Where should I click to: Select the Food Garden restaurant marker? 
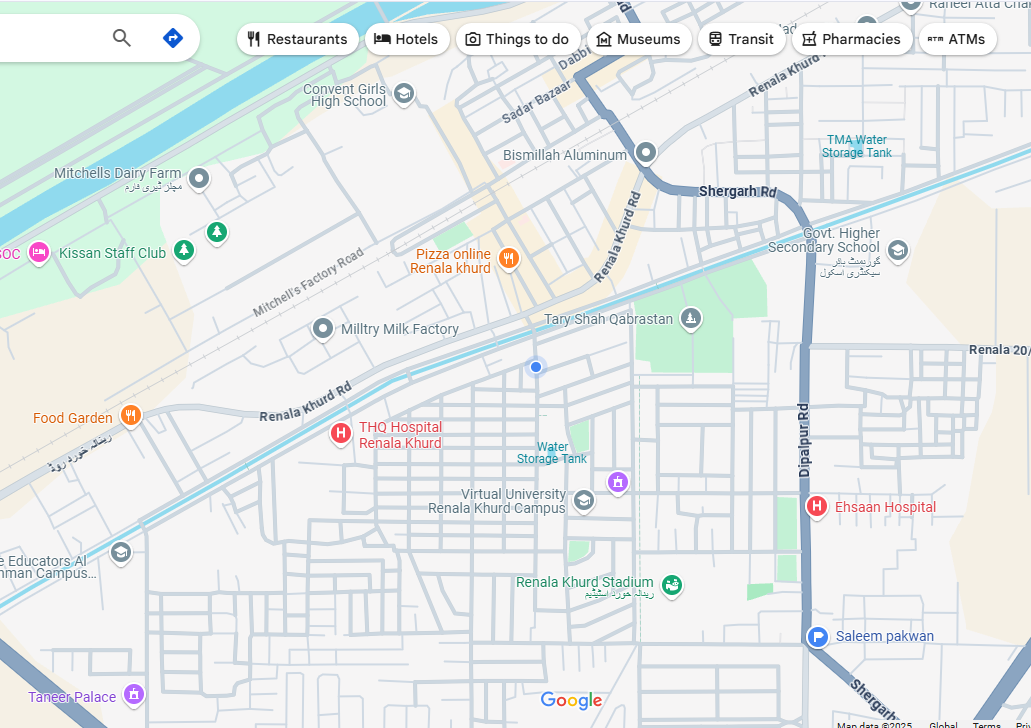130,416
